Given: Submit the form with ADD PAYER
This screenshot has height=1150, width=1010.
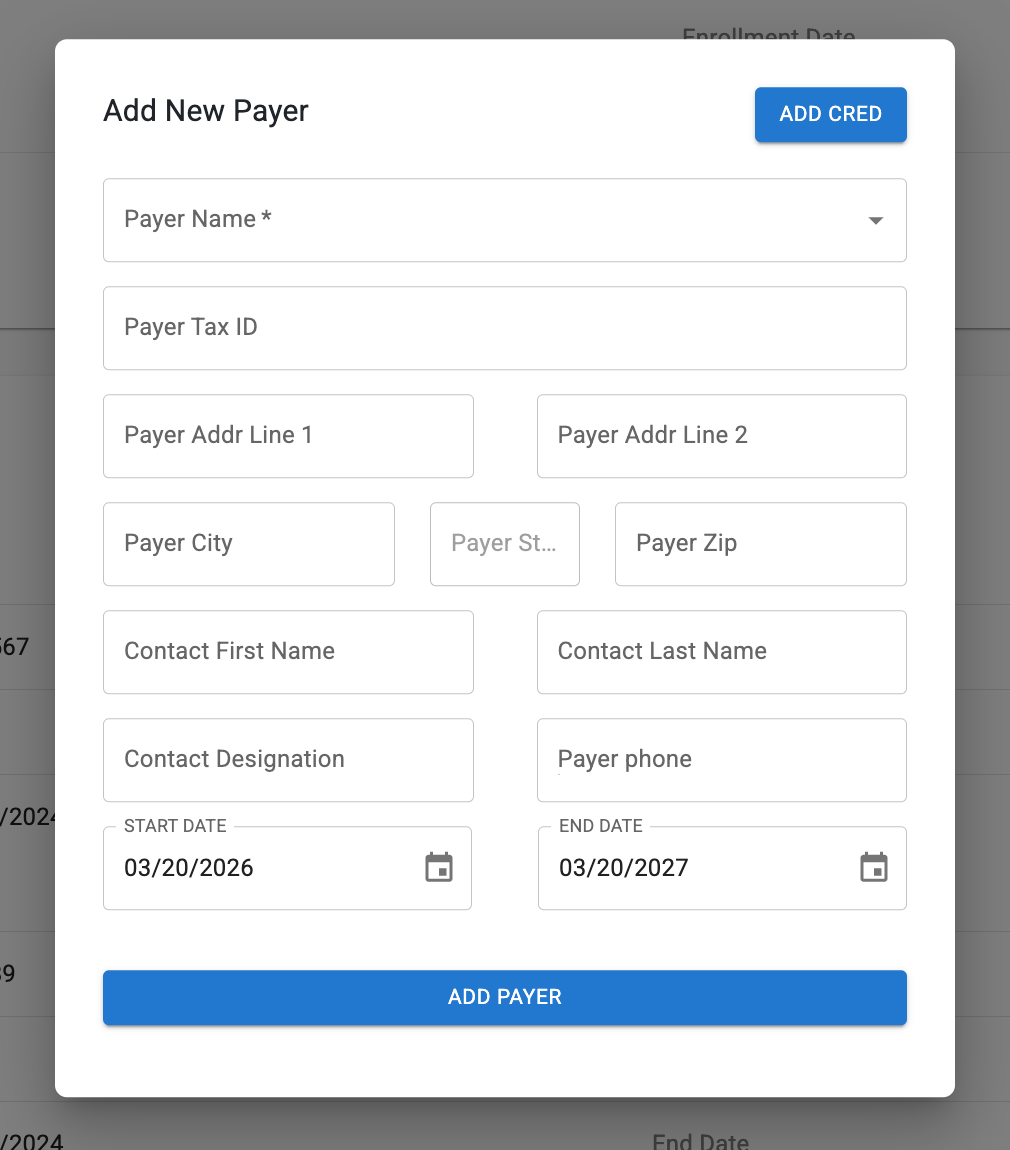Looking at the screenshot, I should (x=504, y=997).
